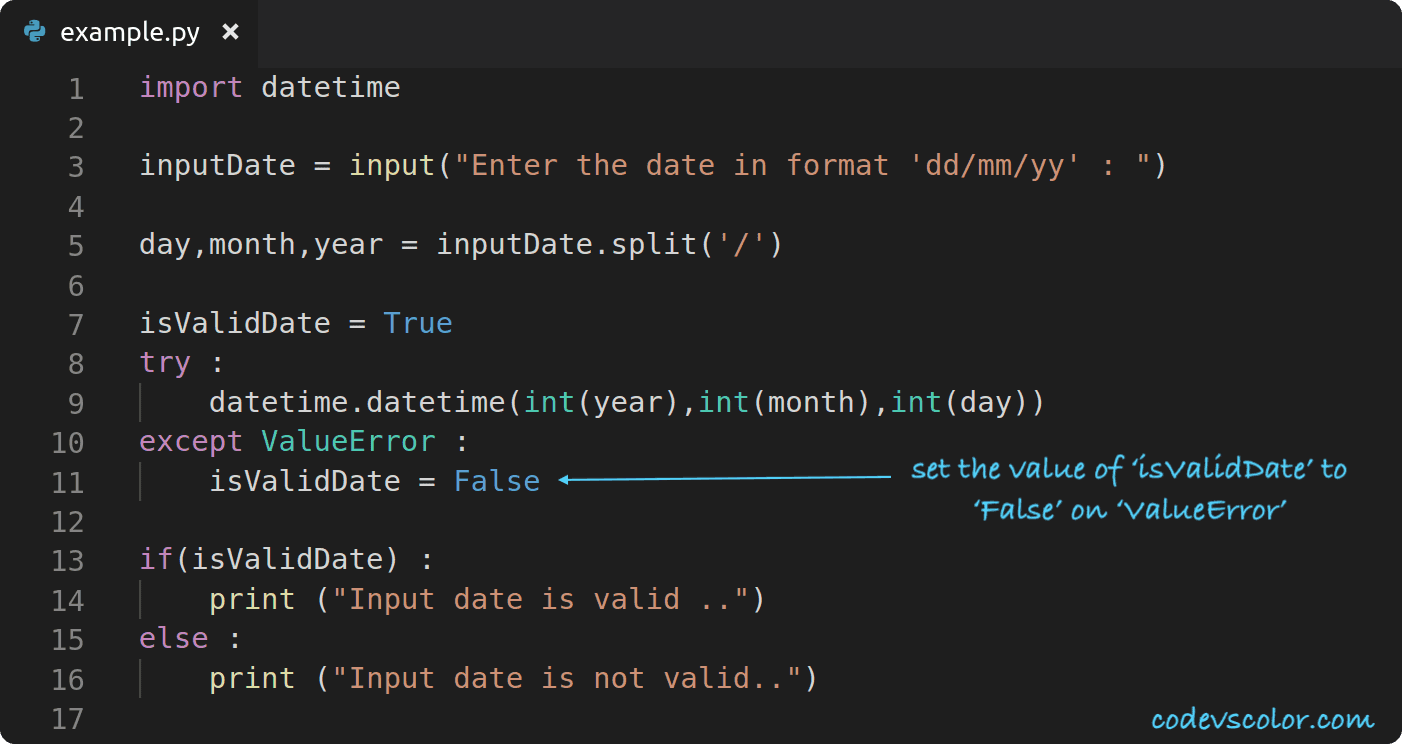
Task: Select the try keyword on line 8
Action: click(164, 362)
